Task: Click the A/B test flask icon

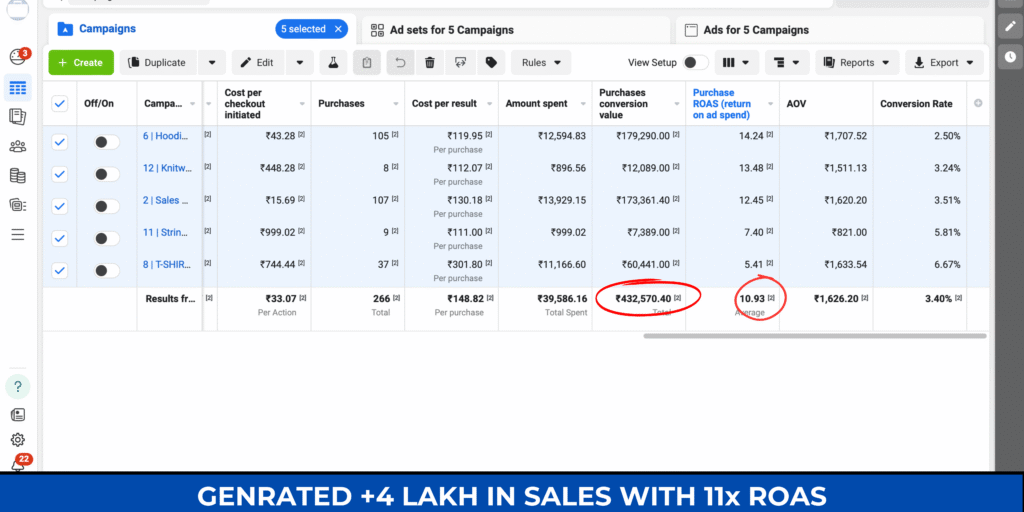Action: pyautogui.click(x=335, y=63)
